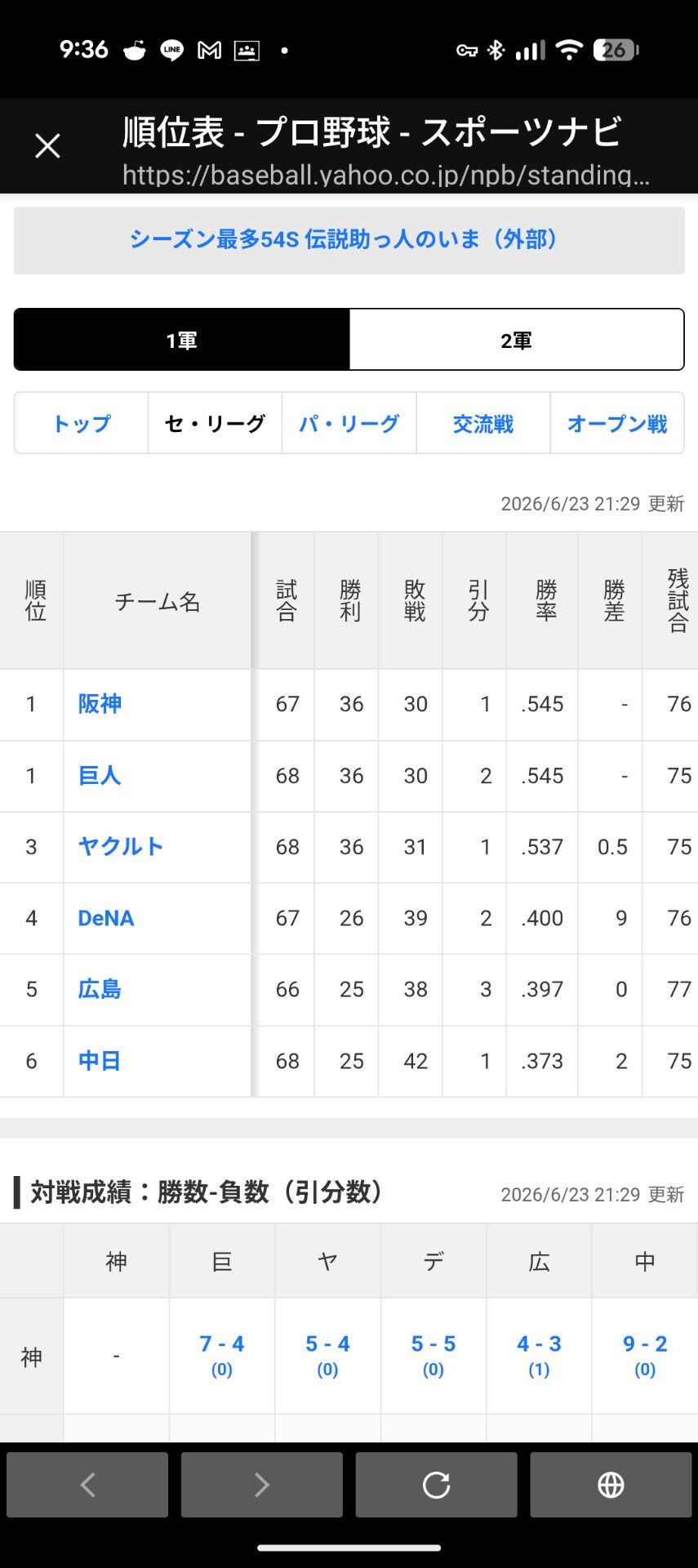
Task: Tap the LINE notification icon in status bar
Action: coord(171,51)
